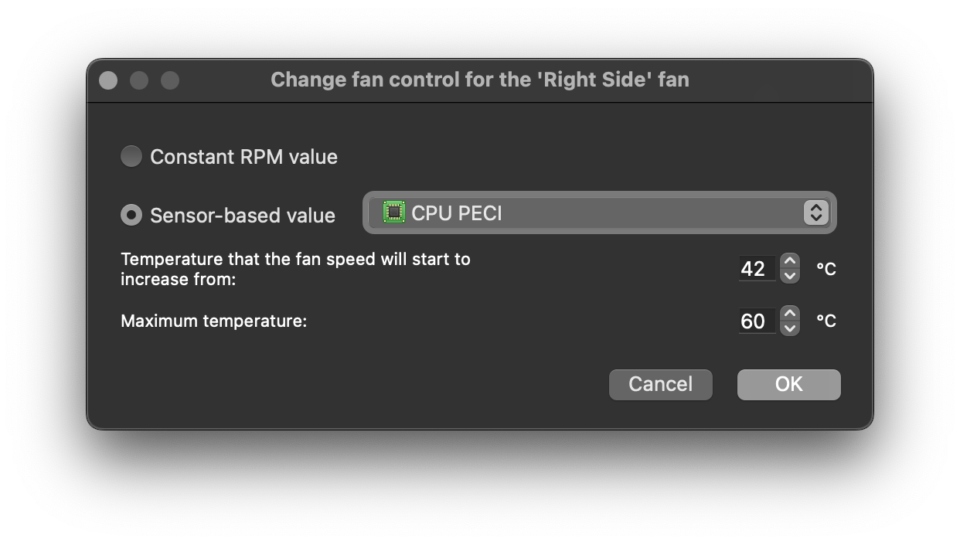The image size is (960, 544).
Task: Click the 'Constant RPM value' label text
Action: [x=244, y=157]
